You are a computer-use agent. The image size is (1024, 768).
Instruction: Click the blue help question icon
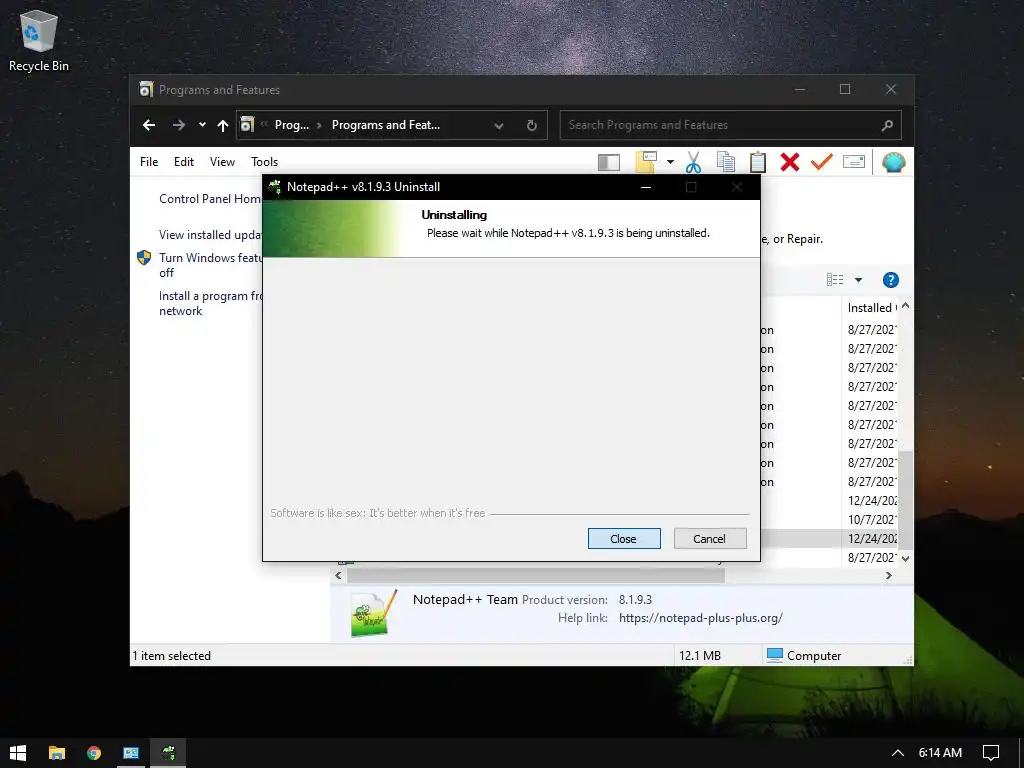[x=890, y=280]
